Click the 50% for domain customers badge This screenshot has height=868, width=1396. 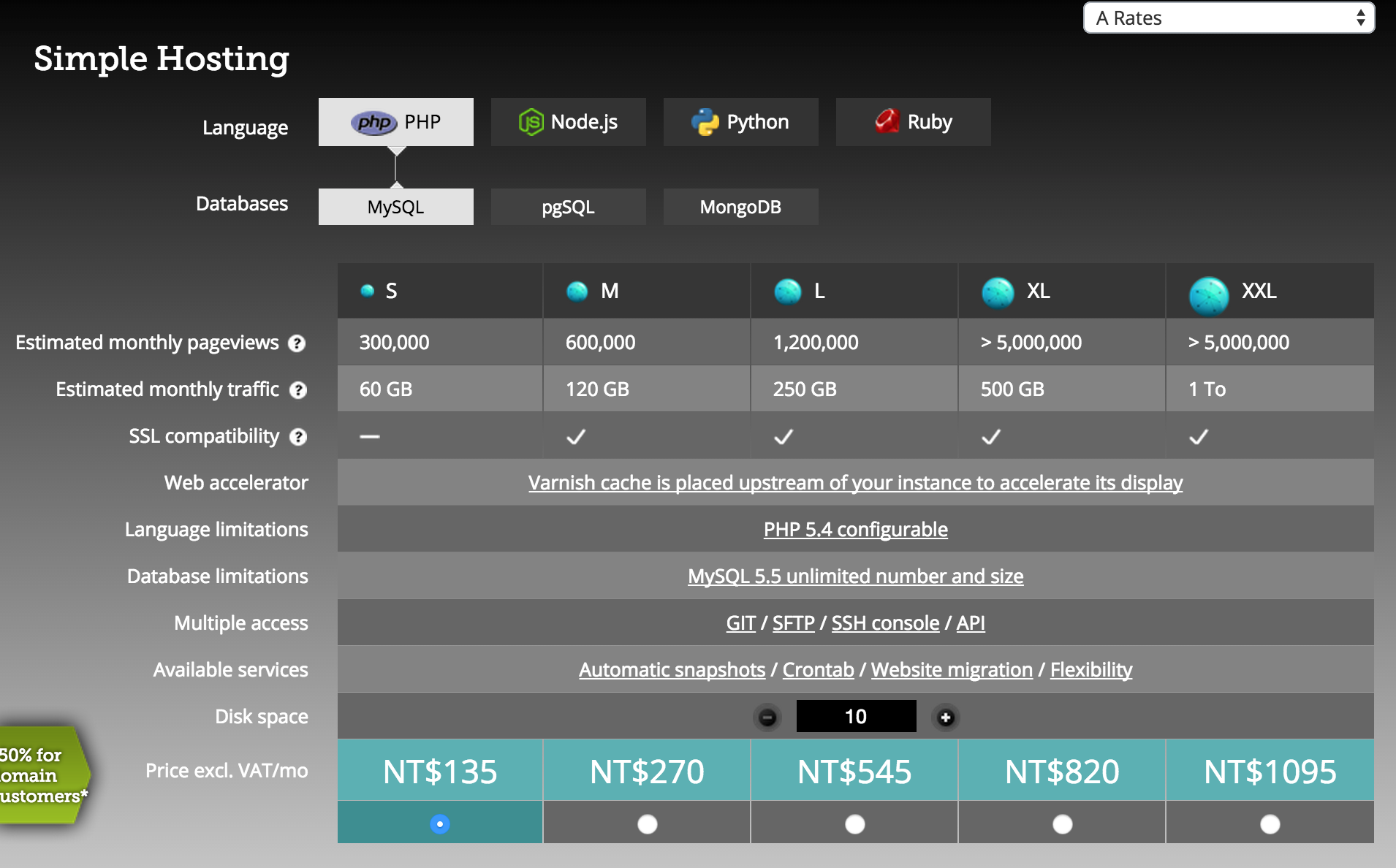click(44, 775)
